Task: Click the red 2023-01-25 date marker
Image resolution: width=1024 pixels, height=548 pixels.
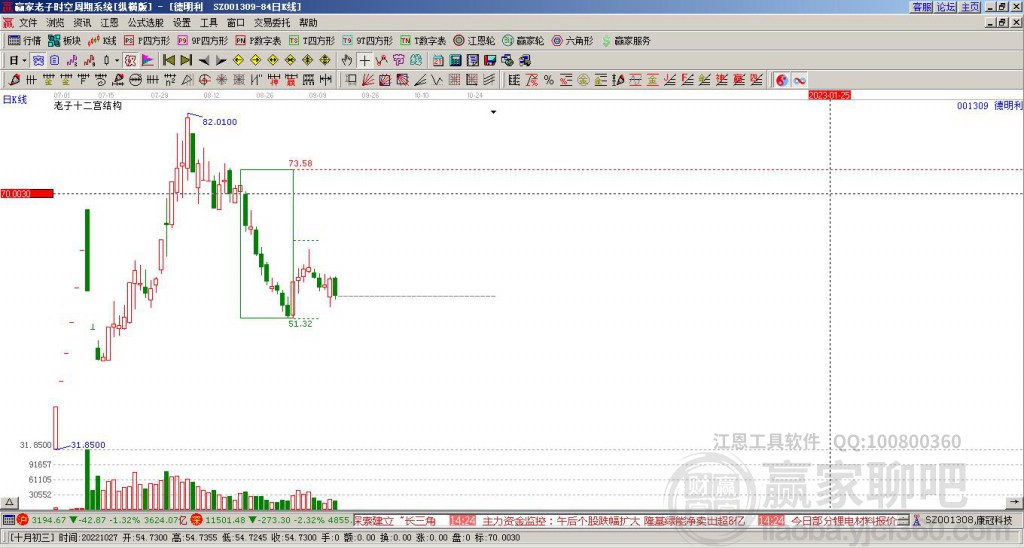Action: (829, 95)
